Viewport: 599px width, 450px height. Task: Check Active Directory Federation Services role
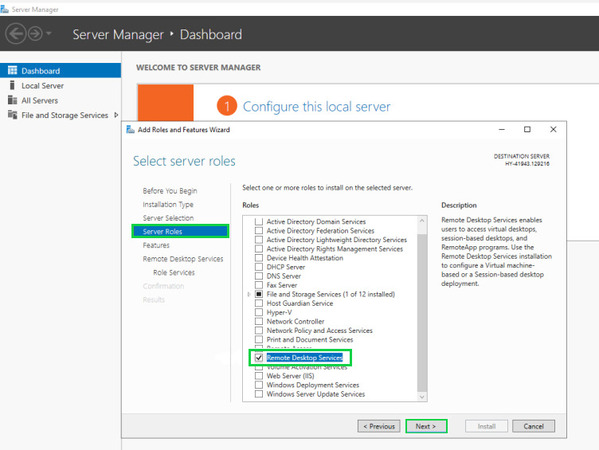coord(259,230)
